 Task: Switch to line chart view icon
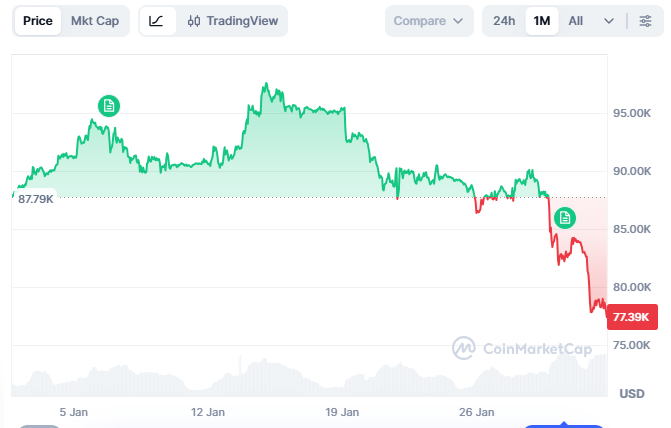tap(156, 21)
